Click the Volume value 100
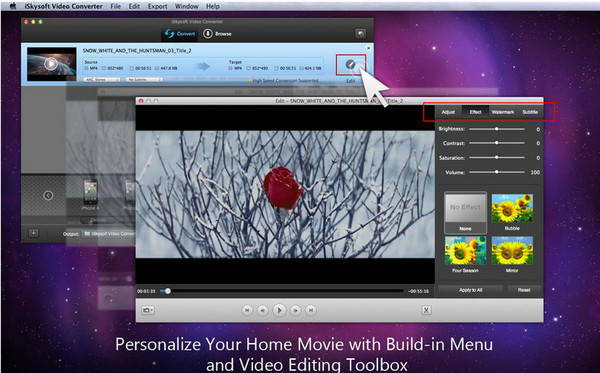600x373 pixels. click(535, 173)
